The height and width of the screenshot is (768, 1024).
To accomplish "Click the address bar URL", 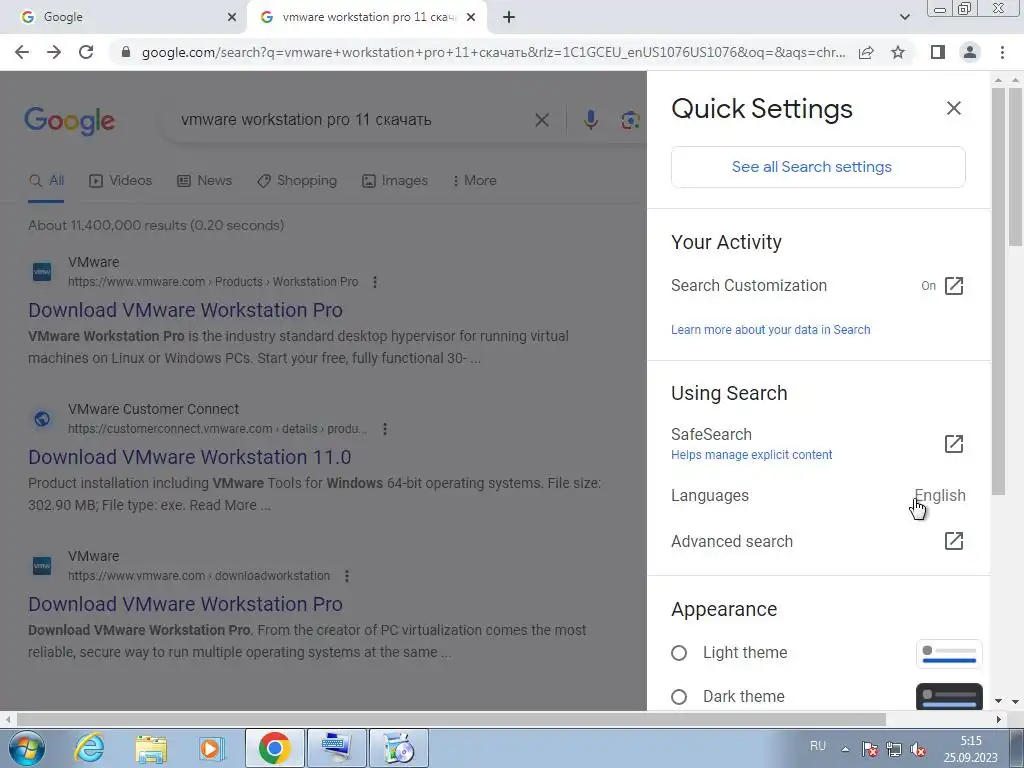I will click(493, 52).
